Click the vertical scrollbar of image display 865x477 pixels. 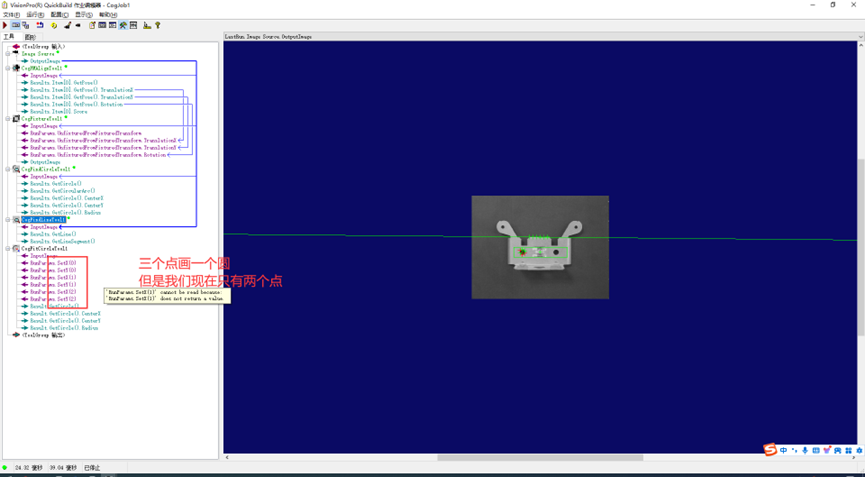click(x=861, y=250)
